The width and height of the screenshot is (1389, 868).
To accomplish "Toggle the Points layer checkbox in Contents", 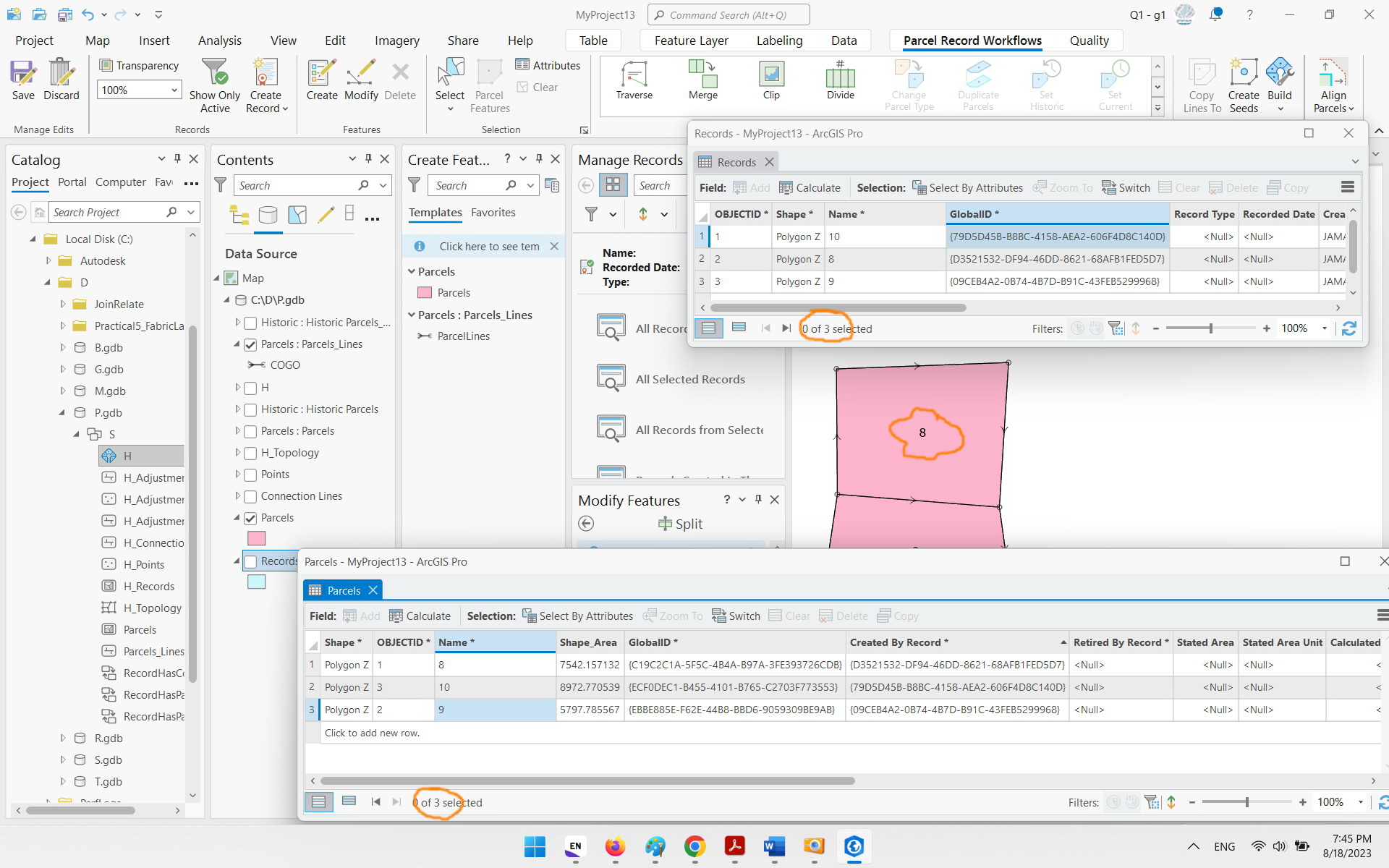I will pos(250,475).
